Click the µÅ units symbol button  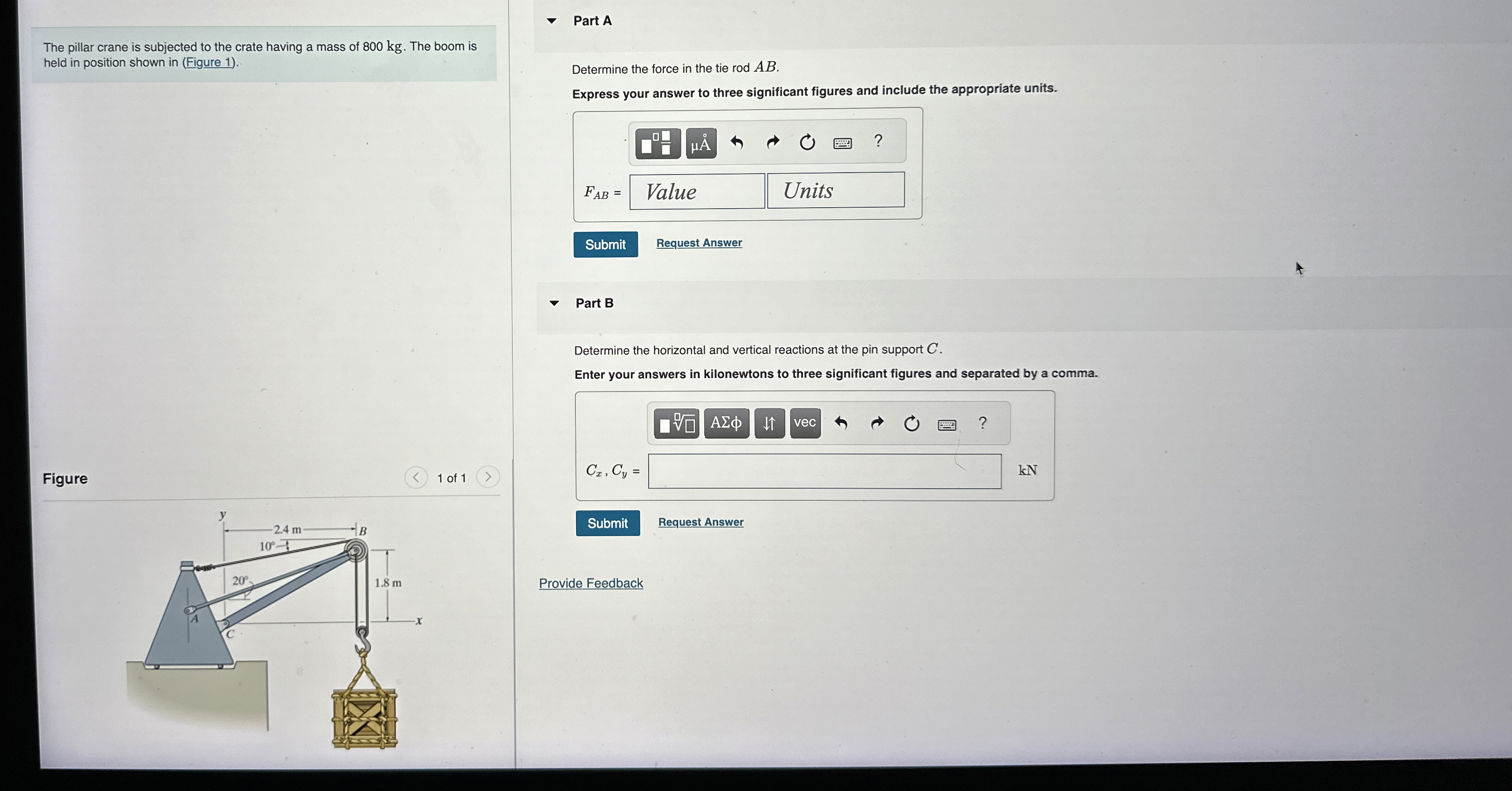[x=701, y=143]
